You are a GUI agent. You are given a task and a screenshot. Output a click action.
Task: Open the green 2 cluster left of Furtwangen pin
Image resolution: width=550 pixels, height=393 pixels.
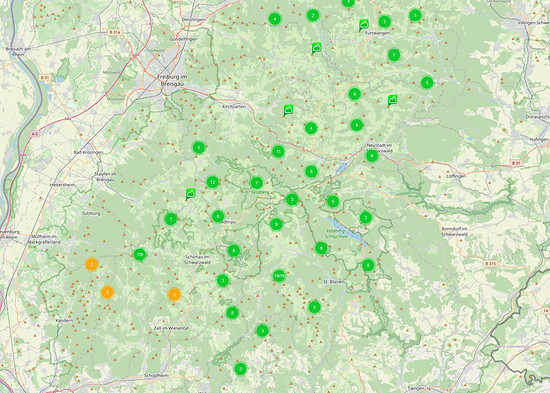(313, 15)
